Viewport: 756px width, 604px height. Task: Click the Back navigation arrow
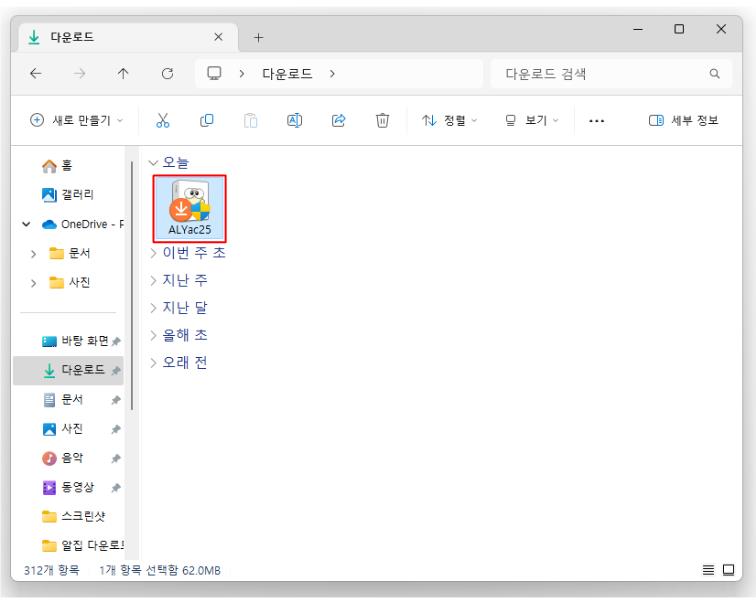click(36, 74)
